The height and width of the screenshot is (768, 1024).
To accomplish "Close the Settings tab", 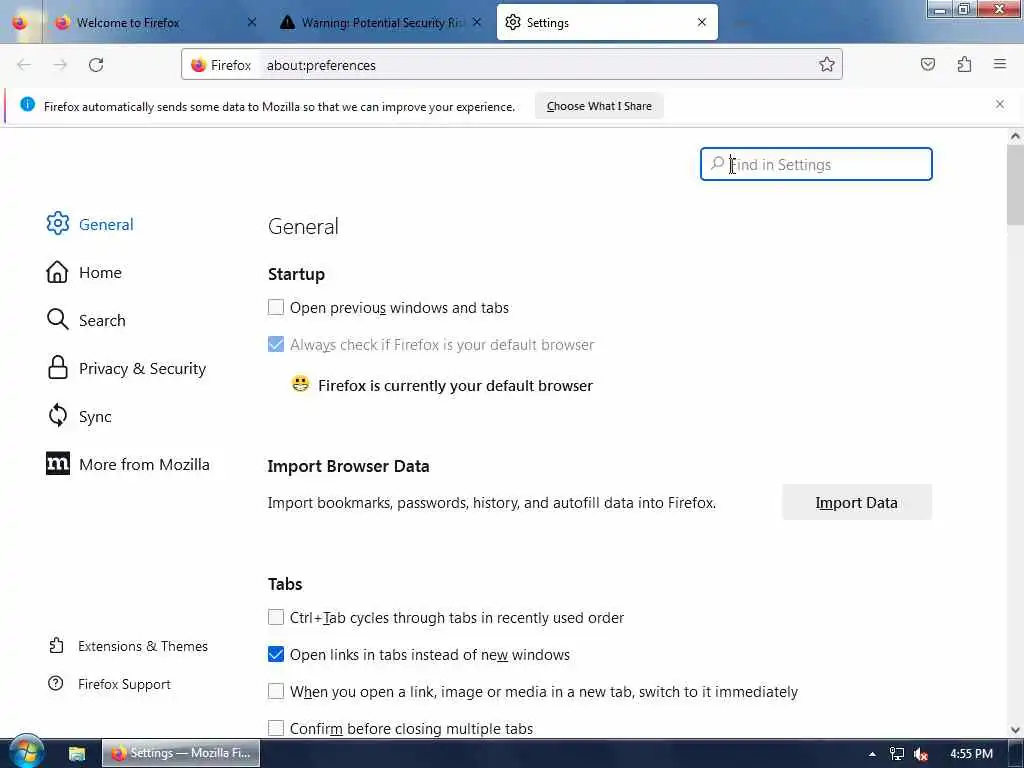I will point(702,22).
